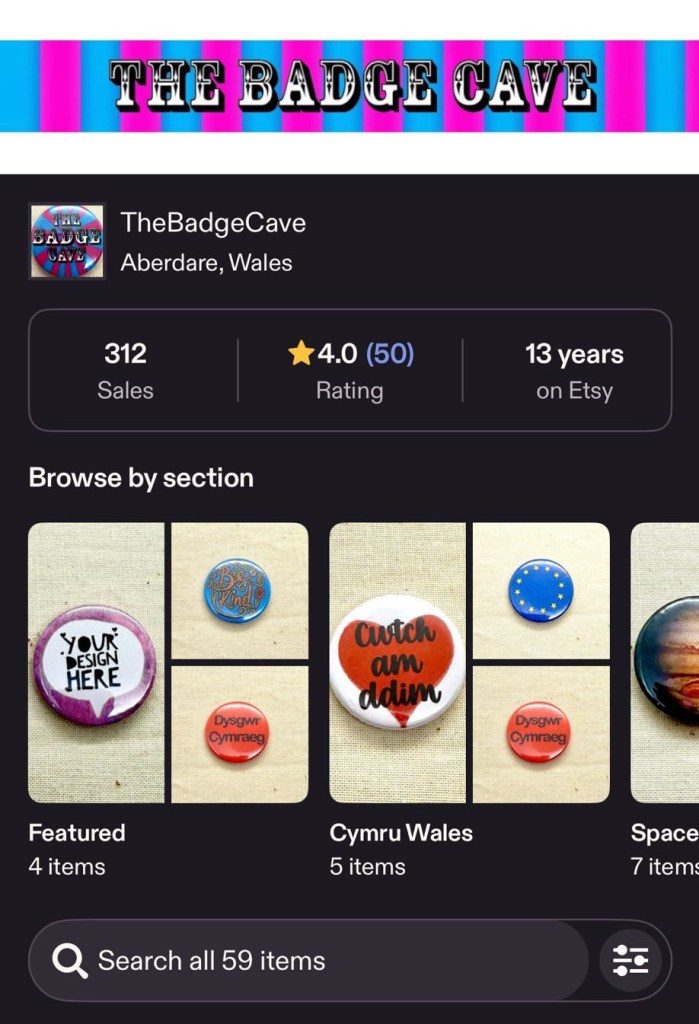The height and width of the screenshot is (1024, 699).
Task: Tap The Badge Cave banner image
Action: [350, 86]
